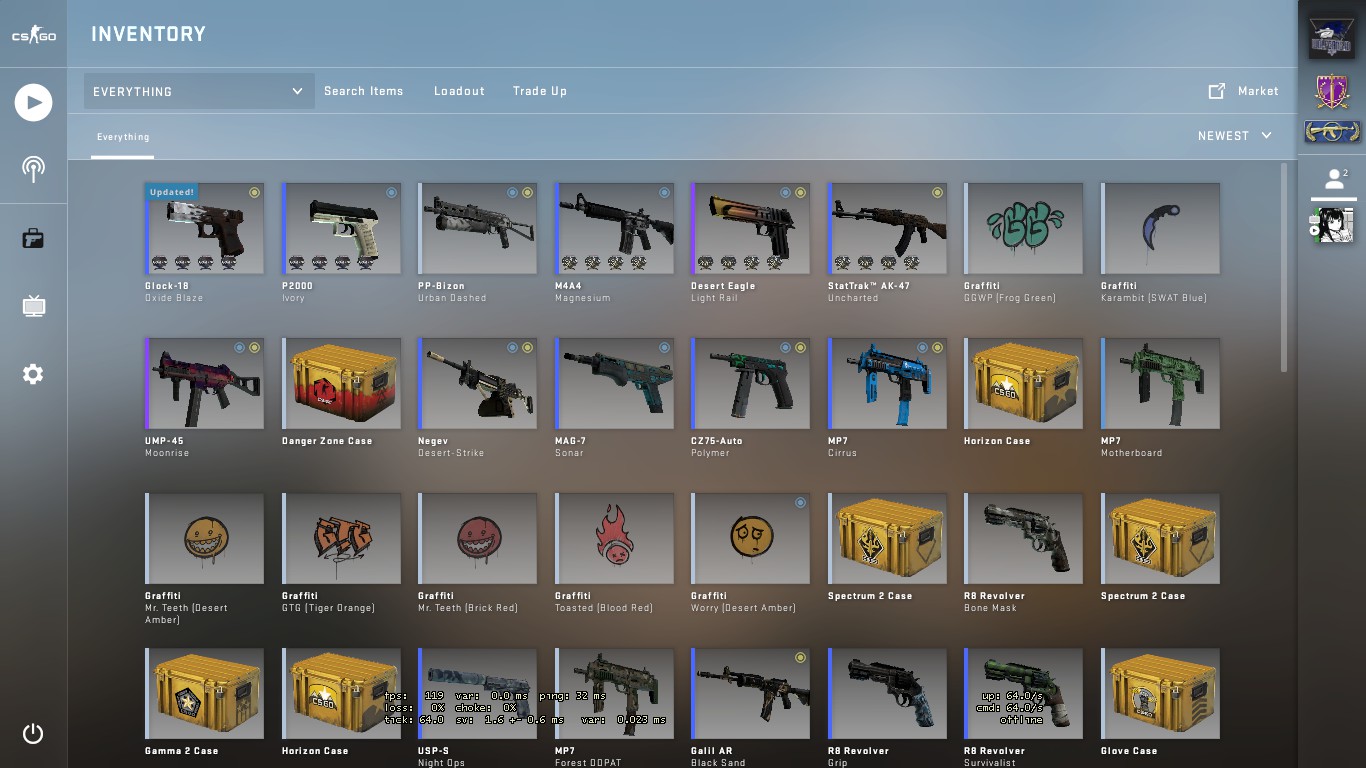Viewport: 1366px width, 768px height.
Task: Click the Market external link icon
Action: coord(1217,91)
